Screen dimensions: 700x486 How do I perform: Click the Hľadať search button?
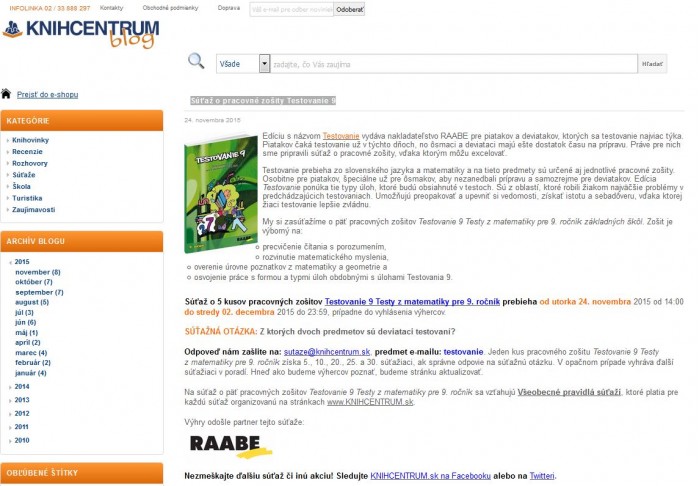pos(652,64)
